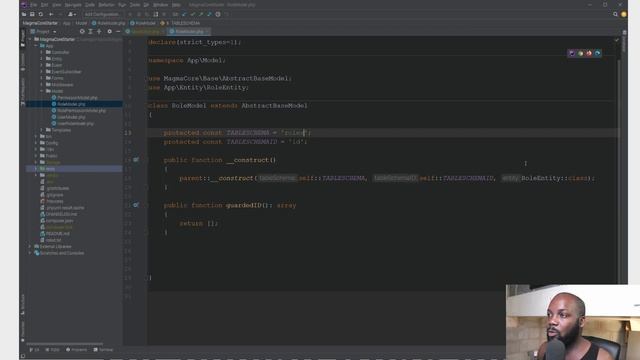The image size is (640, 360).
Task: Open file in Edge browser icon
Action: (598, 53)
